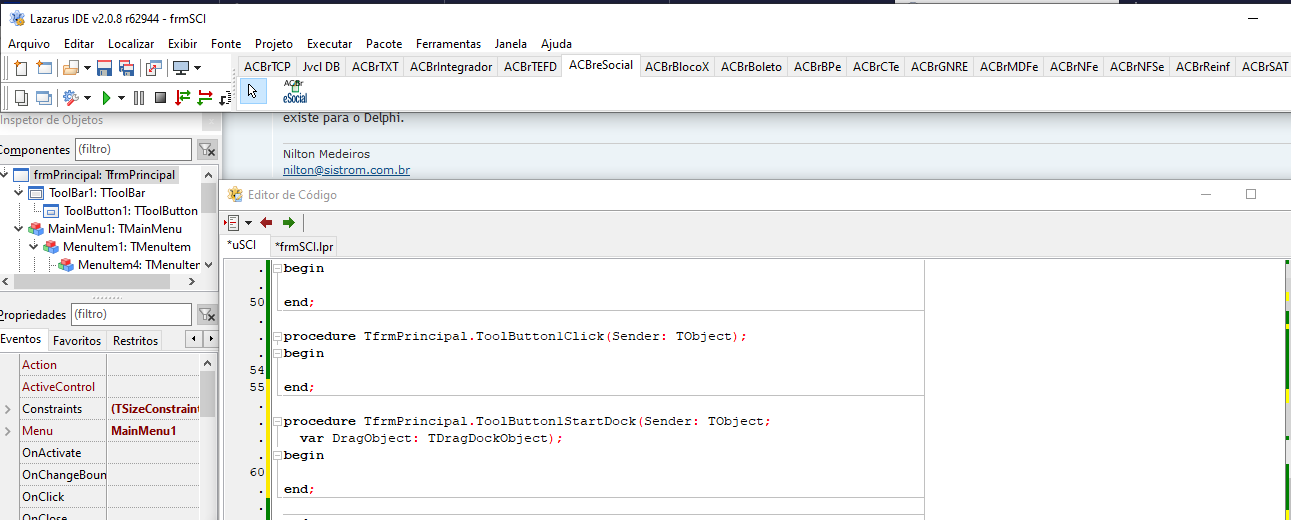Click the Pause execution icon
This screenshot has width=1291, height=520.
pyautogui.click(x=139, y=97)
